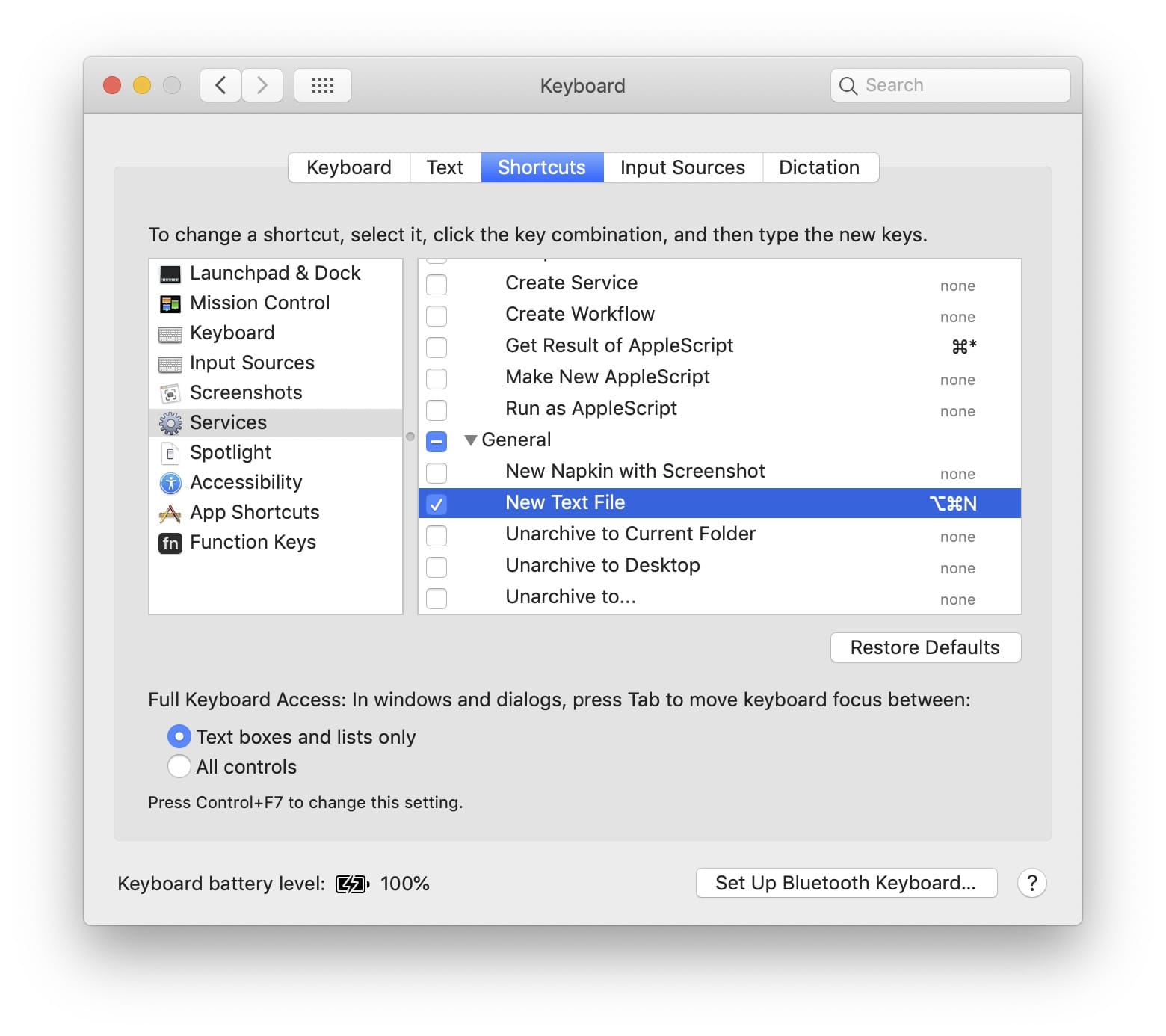The width and height of the screenshot is (1166, 1036).
Task: Collapse the General services group
Action: coord(472,440)
